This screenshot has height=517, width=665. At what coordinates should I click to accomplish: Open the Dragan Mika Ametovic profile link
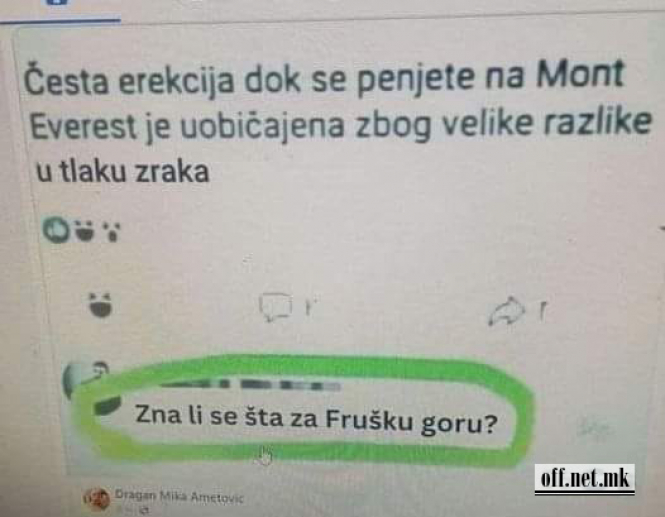point(179,496)
